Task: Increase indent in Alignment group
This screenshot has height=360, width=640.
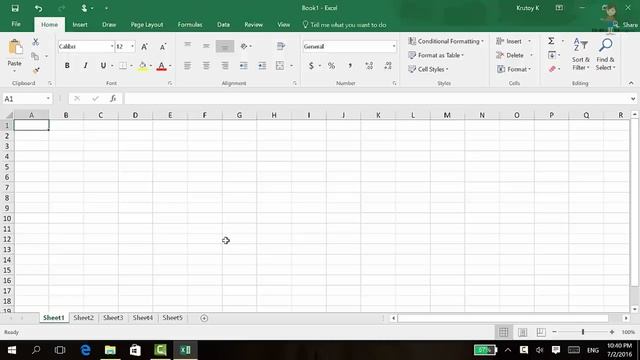Action: [262, 65]
